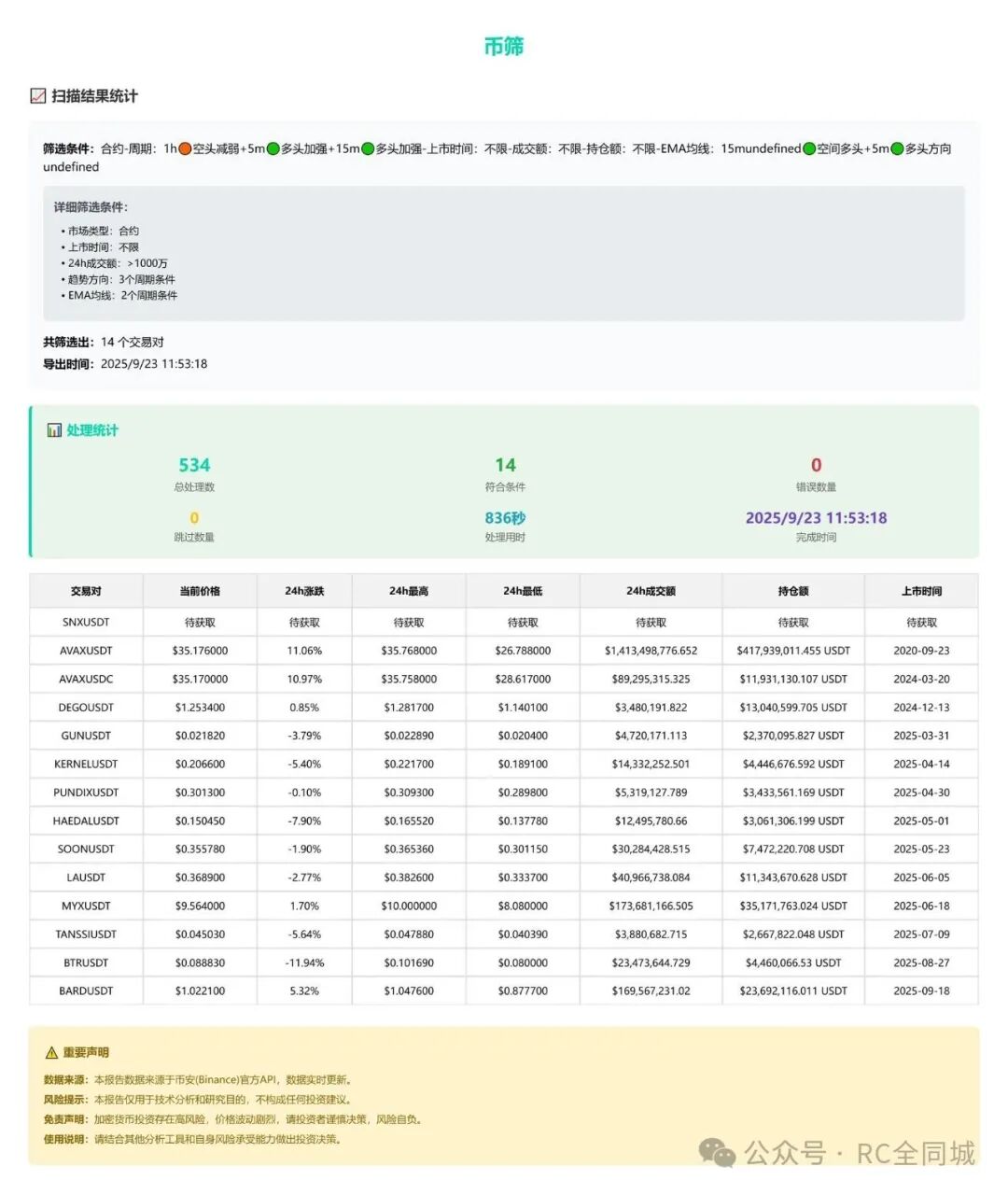Click the 11.06% change value
Screen dimensions: 1008x1194
click(x=304, y=651)
